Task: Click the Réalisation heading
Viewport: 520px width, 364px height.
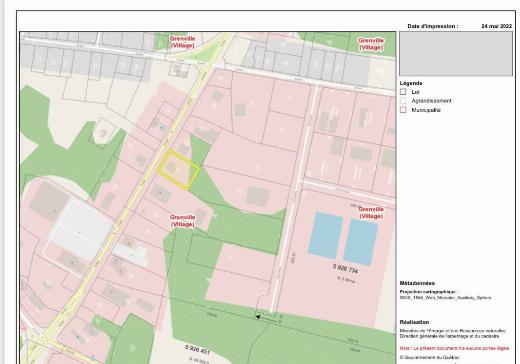Action: pyautogui.click(x=414, y=322)
